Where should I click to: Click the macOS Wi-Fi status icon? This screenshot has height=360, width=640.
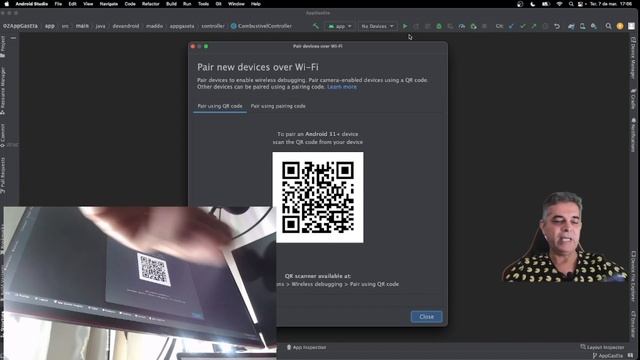[x=559, y=4]
